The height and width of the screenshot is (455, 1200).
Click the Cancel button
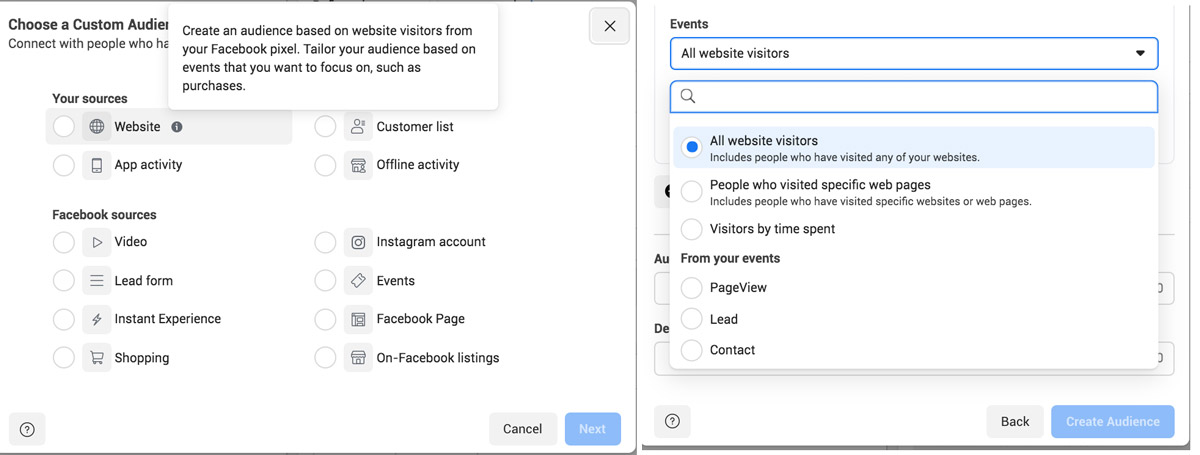[523, 429]
